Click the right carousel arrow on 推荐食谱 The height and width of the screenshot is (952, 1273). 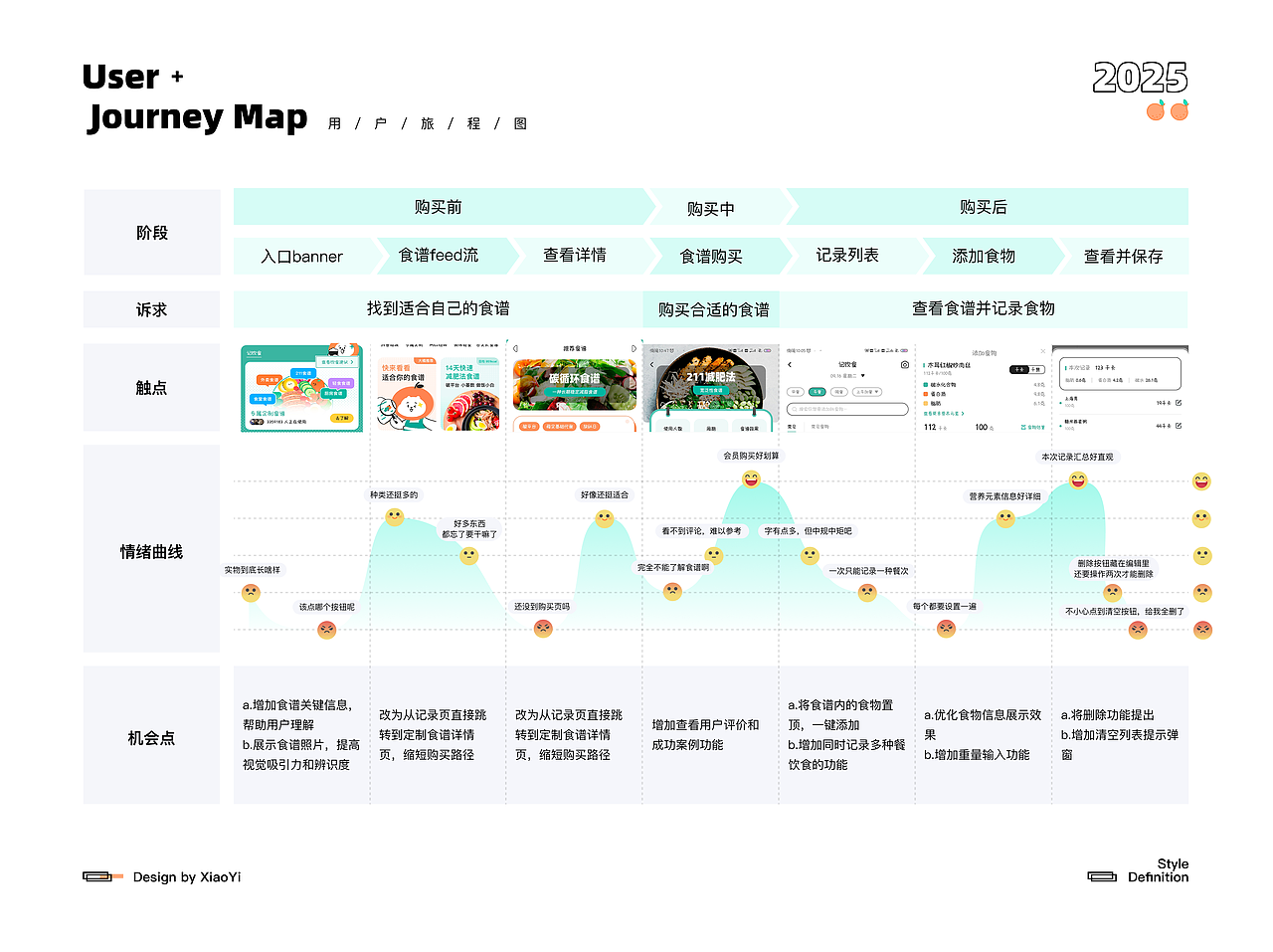pos(634,348)
